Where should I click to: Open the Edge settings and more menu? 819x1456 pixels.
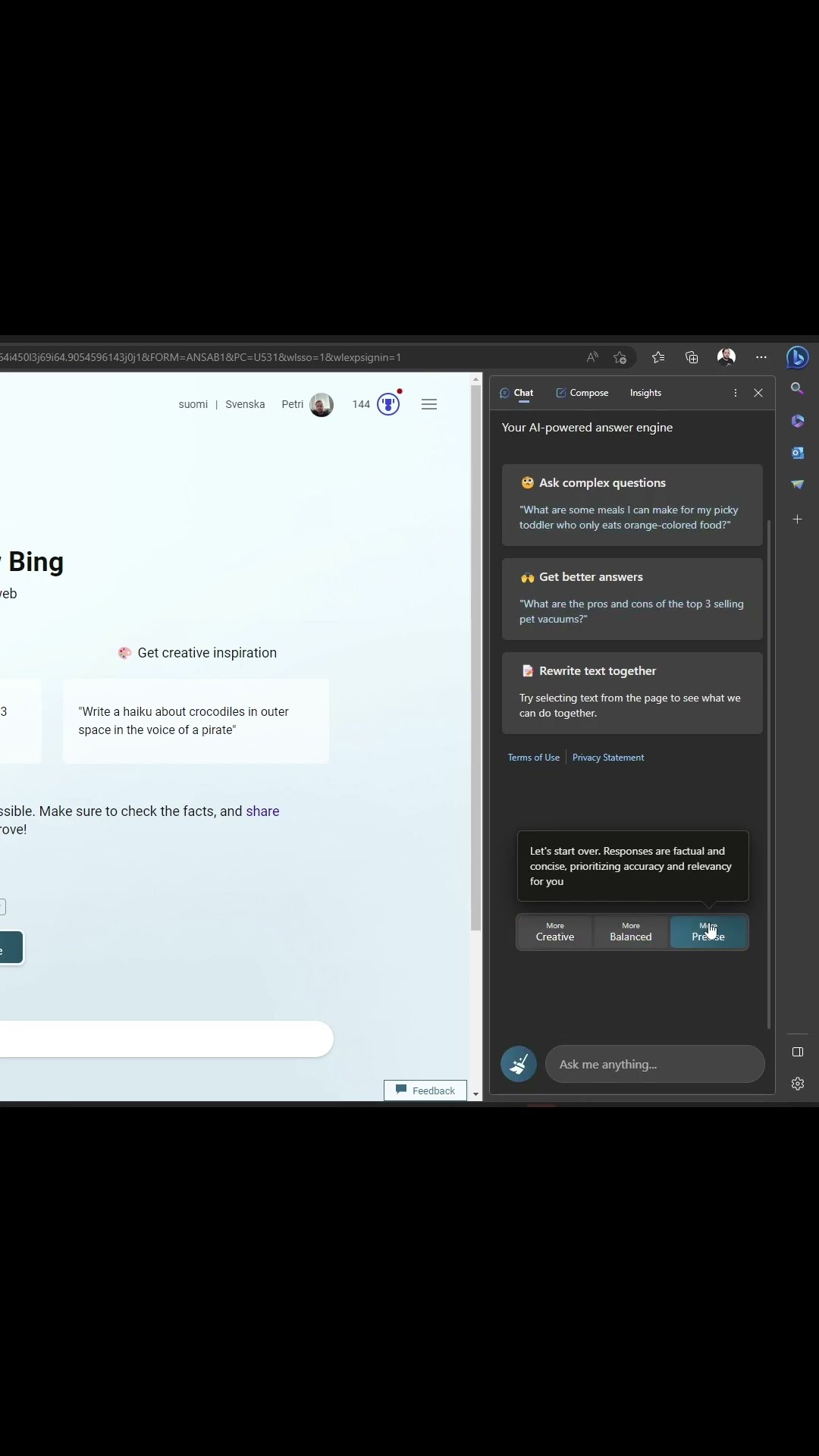[x=761, y=357]
